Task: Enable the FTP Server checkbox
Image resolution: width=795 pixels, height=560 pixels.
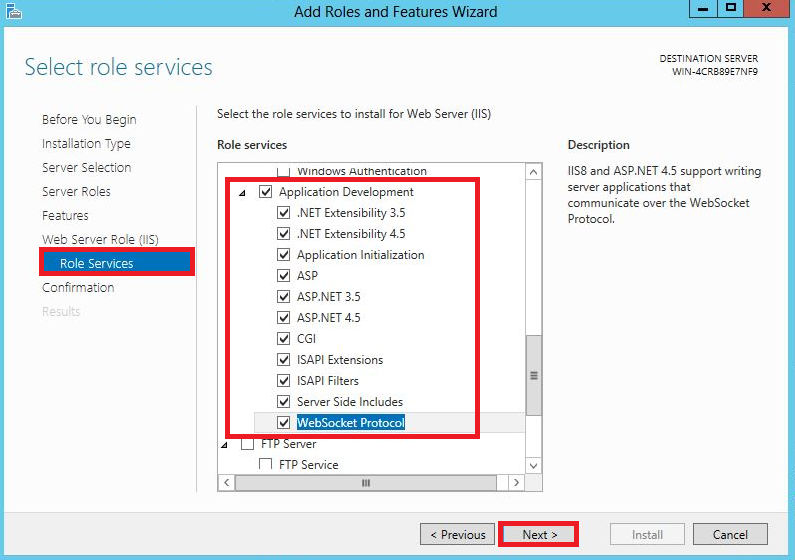Action: click(x=247, y=444)
